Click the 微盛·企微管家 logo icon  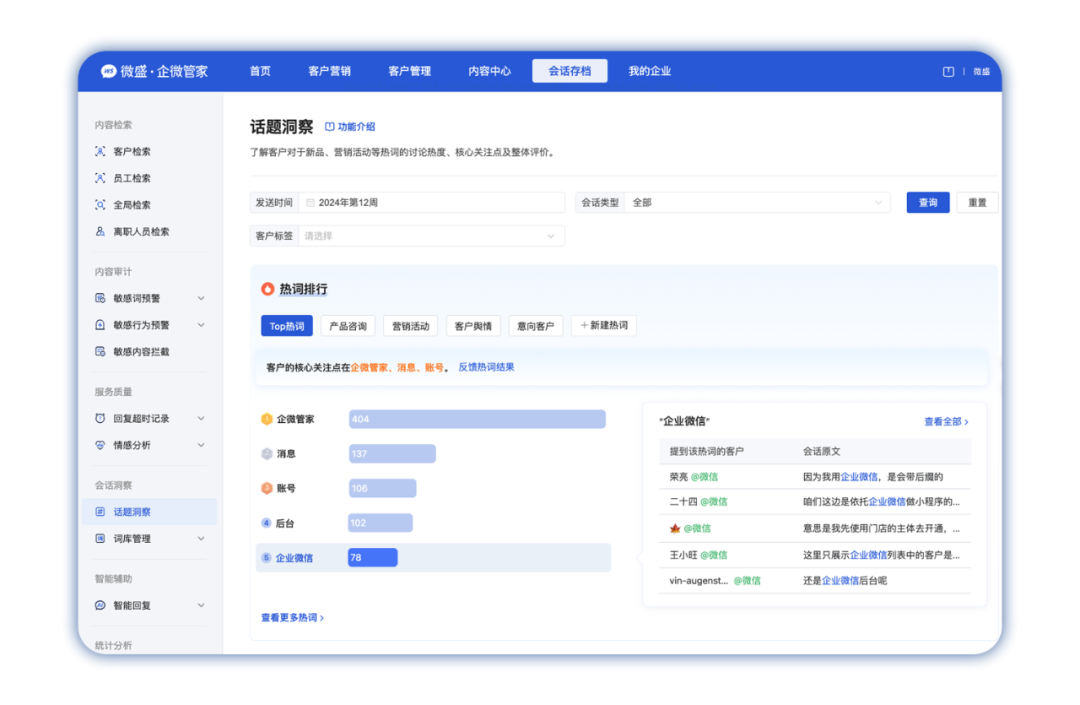(108, 71)
